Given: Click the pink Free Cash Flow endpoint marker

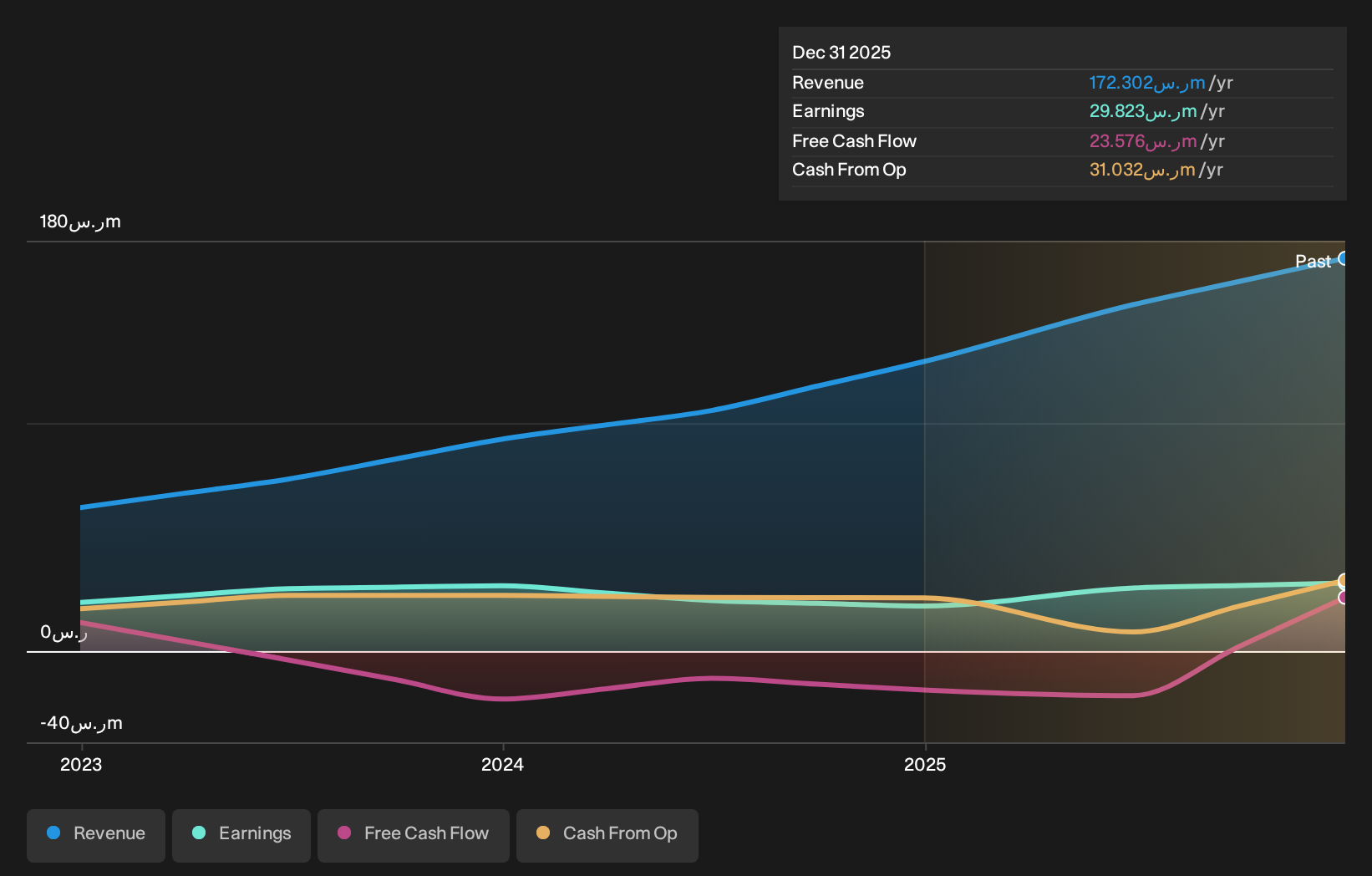Looking at the screenshot, I should 1344,597.
